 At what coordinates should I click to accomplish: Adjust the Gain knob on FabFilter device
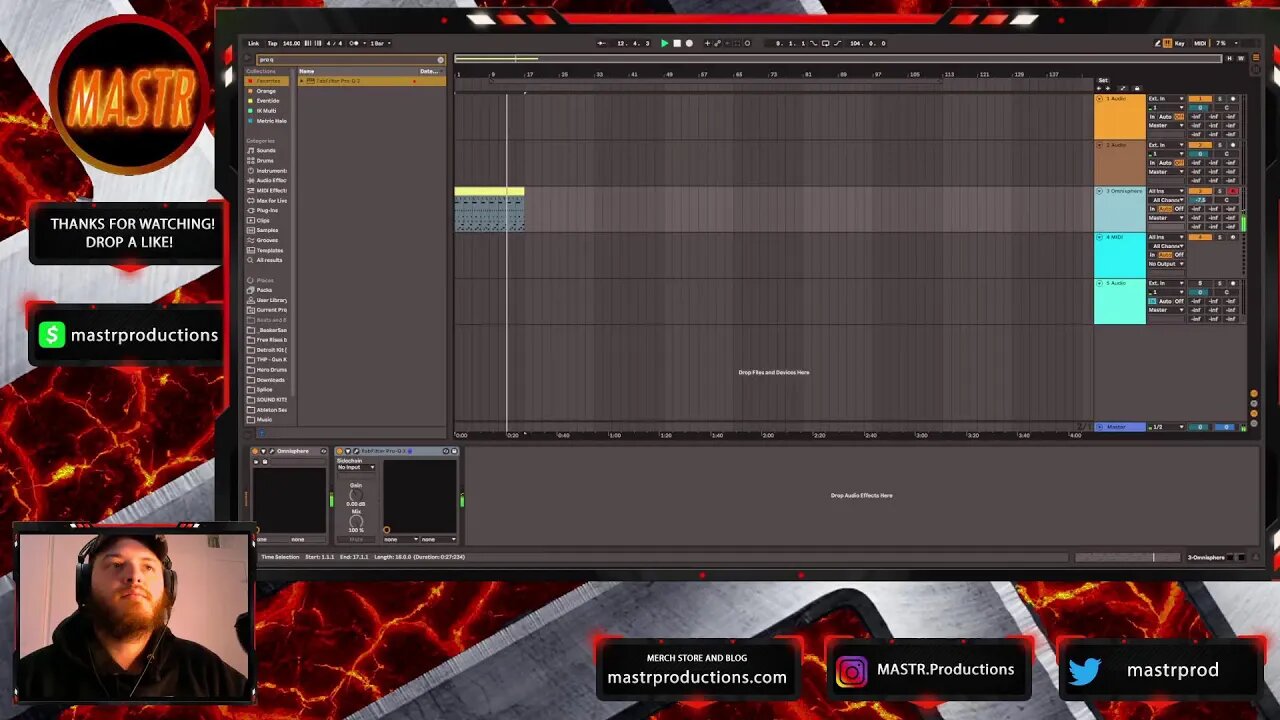coord(356,495)
